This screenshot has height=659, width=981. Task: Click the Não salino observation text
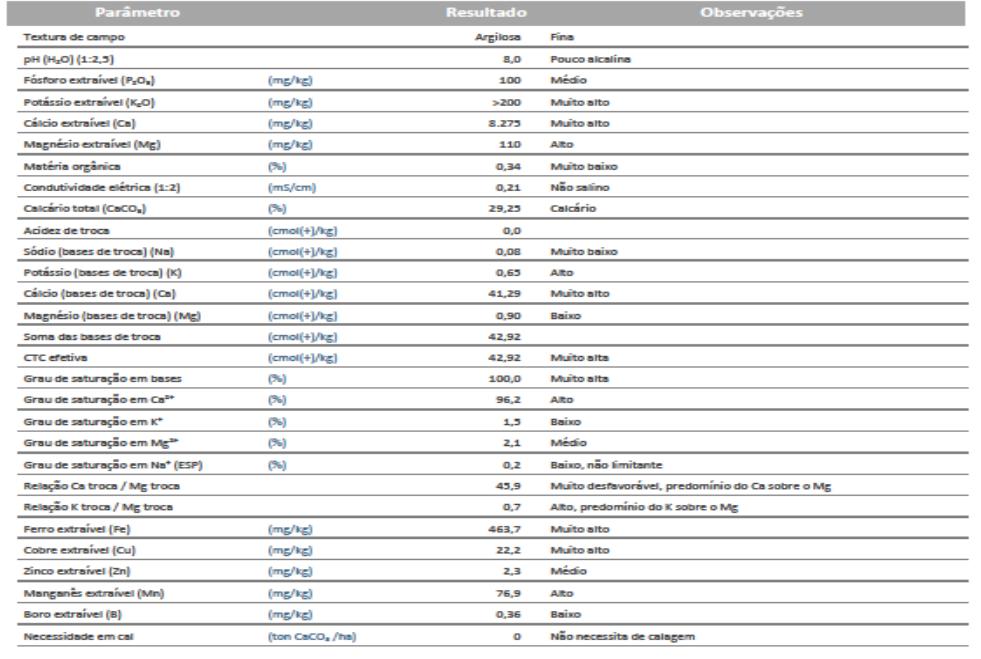577,190
